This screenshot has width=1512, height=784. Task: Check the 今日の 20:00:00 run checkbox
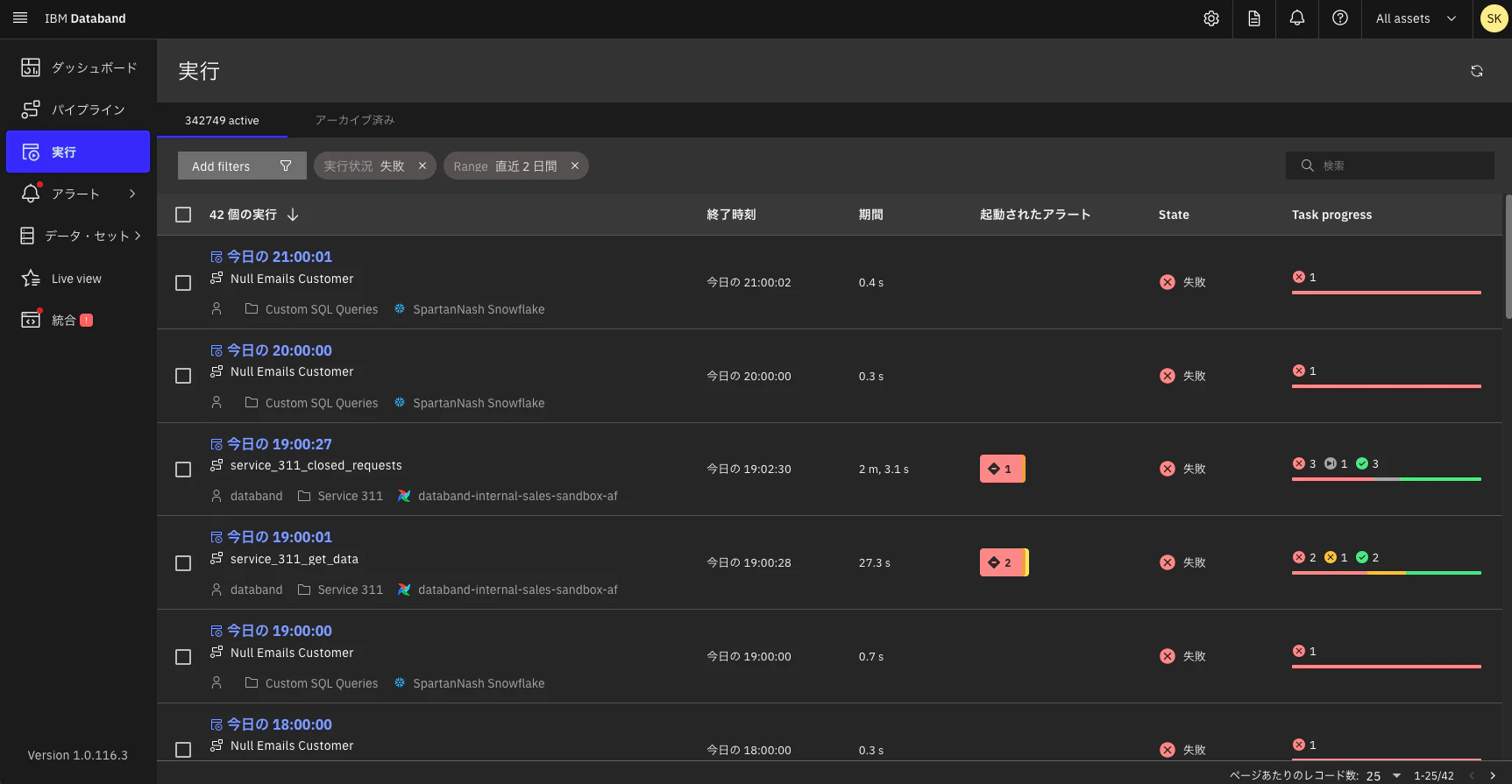coord(183,376)
